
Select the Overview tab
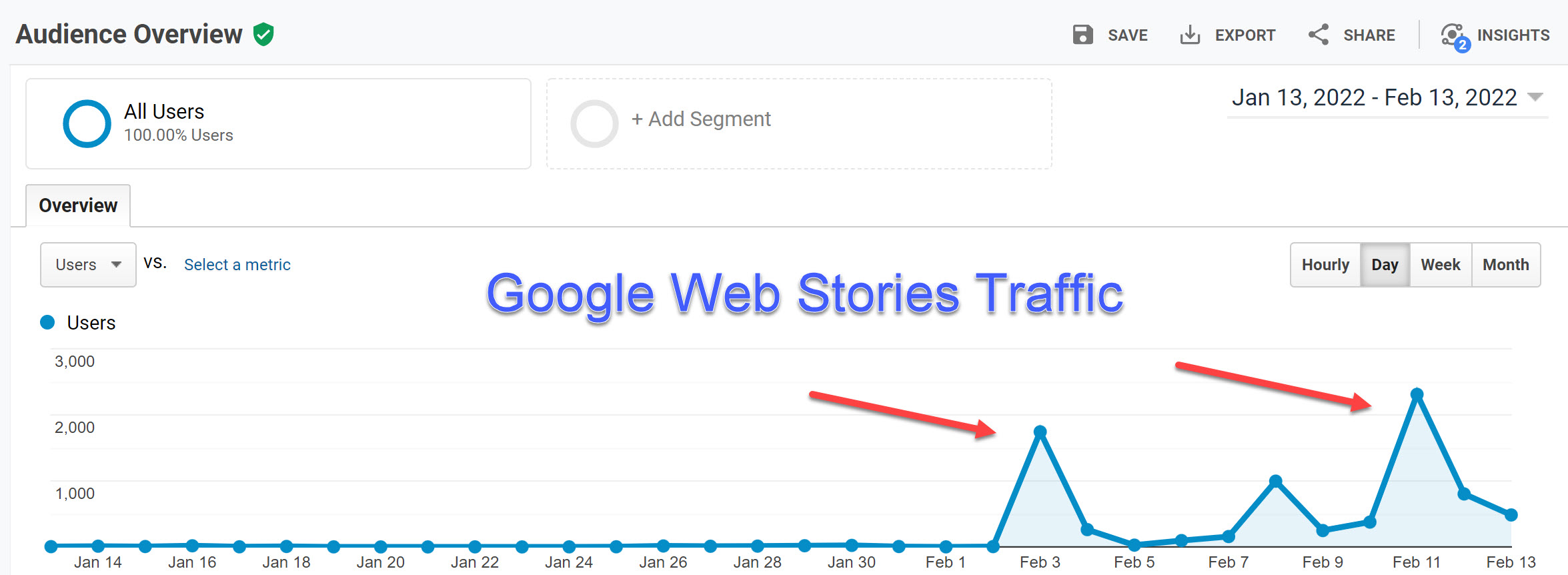point(78,205)
